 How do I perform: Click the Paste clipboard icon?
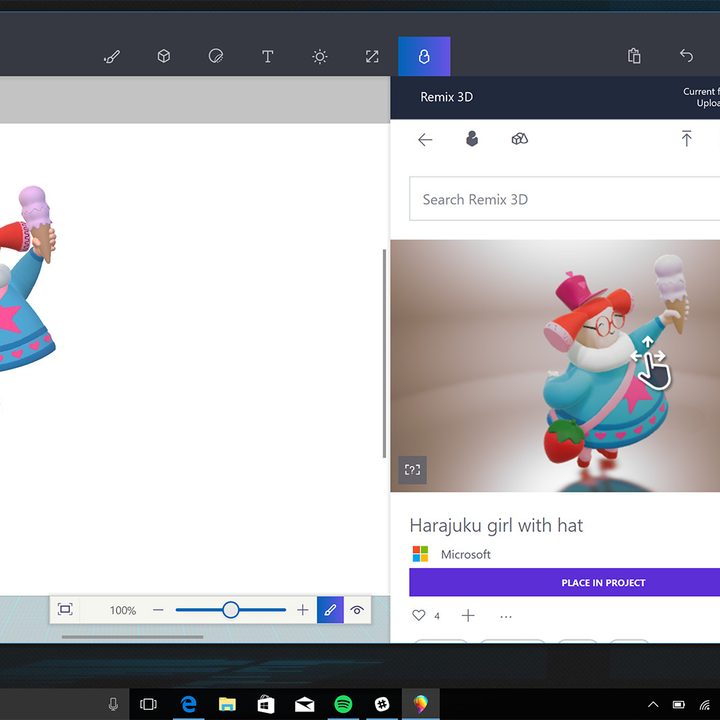[634, 56]
